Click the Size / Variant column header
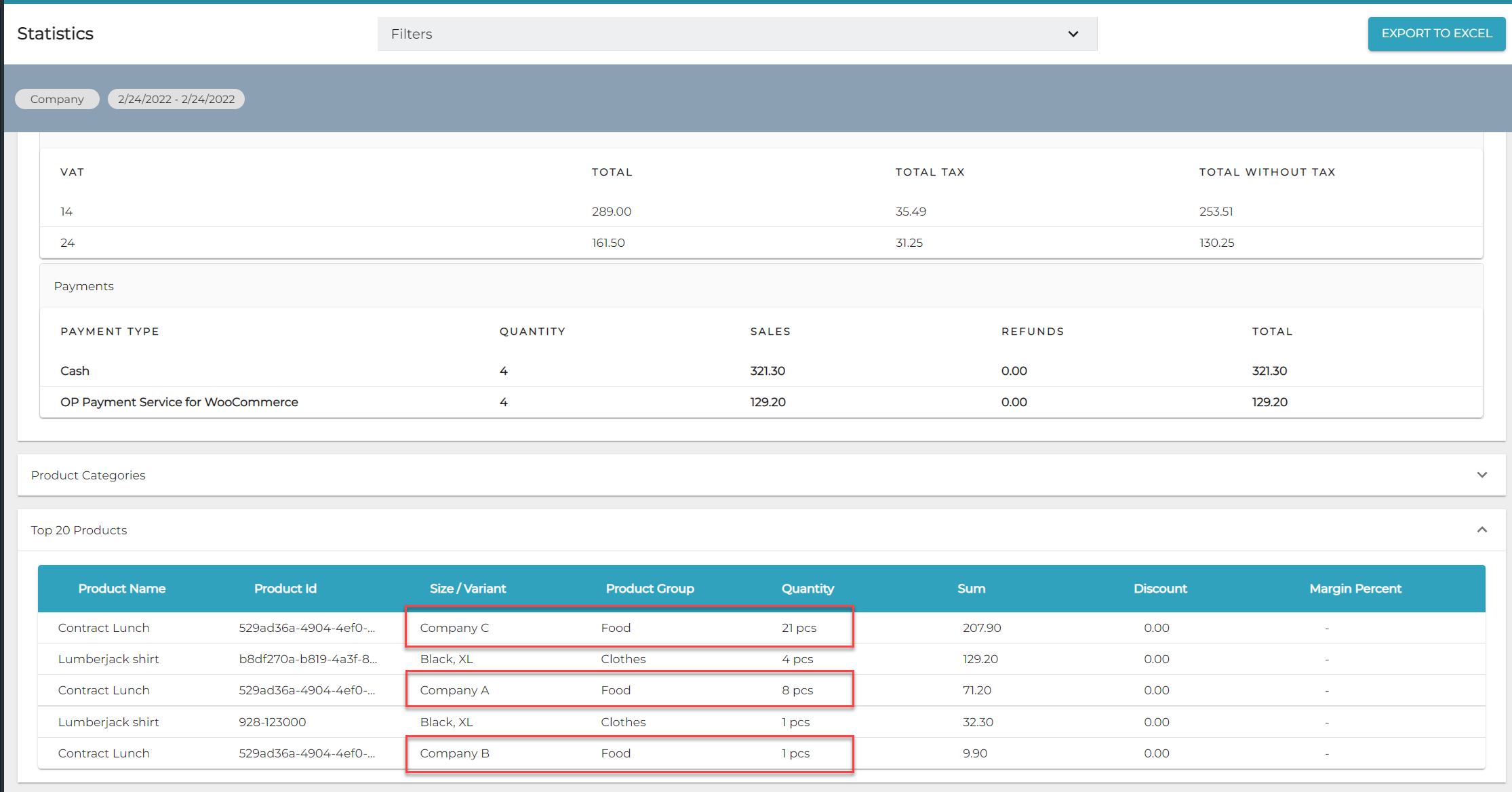Image resolution: width=1512 pixels, height=792 pixels. [468, 589]
